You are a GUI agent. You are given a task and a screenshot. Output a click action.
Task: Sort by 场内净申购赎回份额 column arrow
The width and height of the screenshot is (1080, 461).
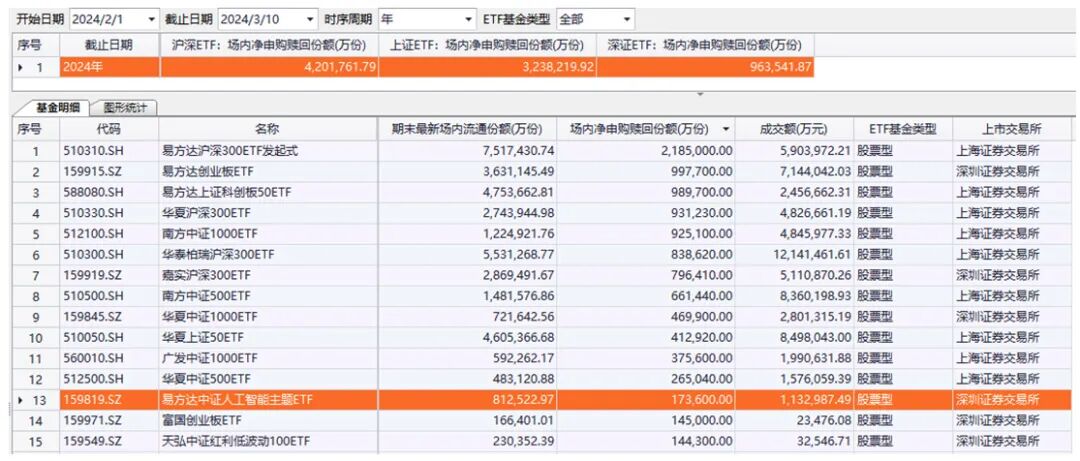tap(725, 129)
